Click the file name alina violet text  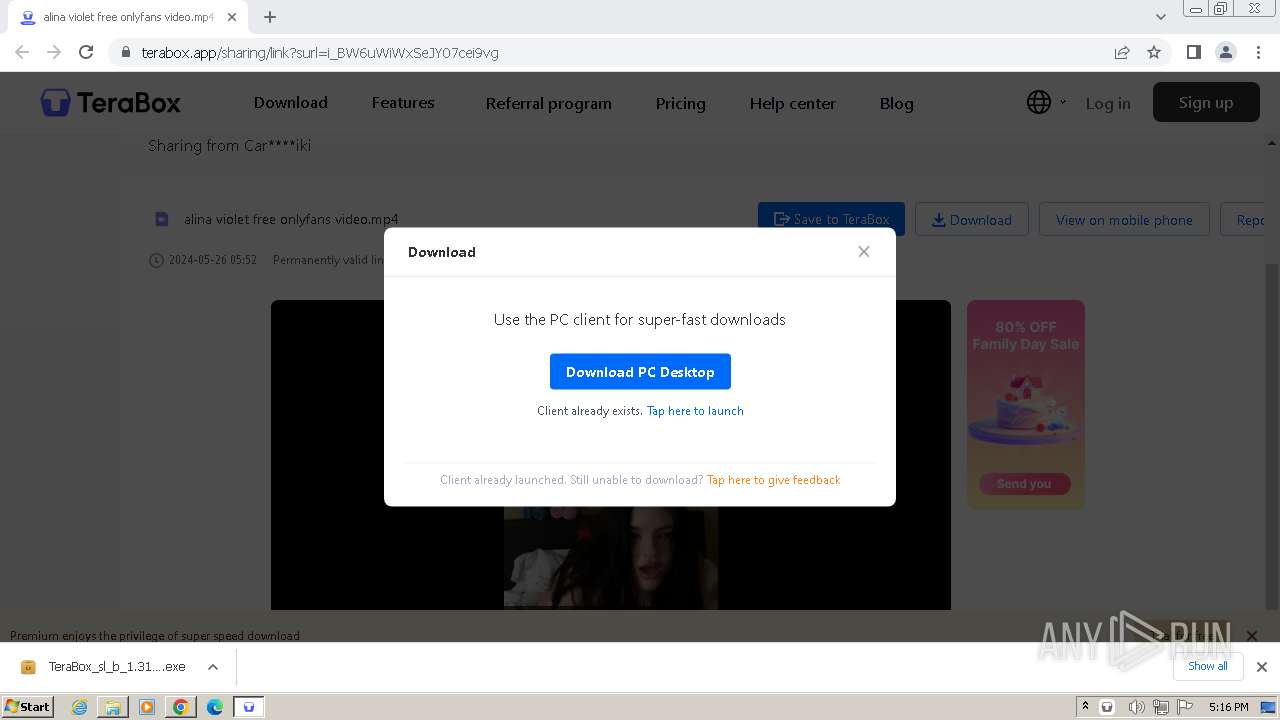[291, 219]
